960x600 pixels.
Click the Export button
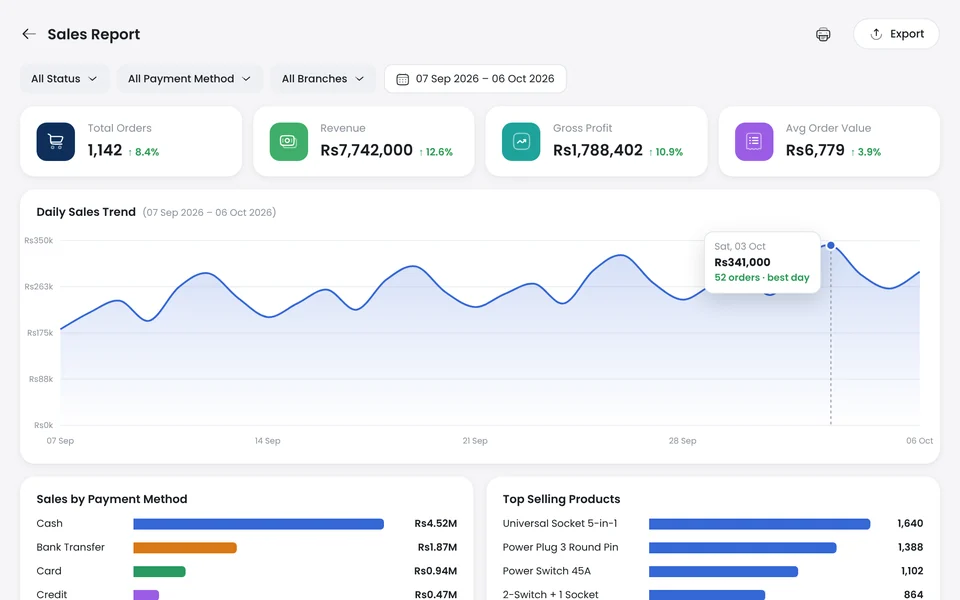click(x=896, y=34)
